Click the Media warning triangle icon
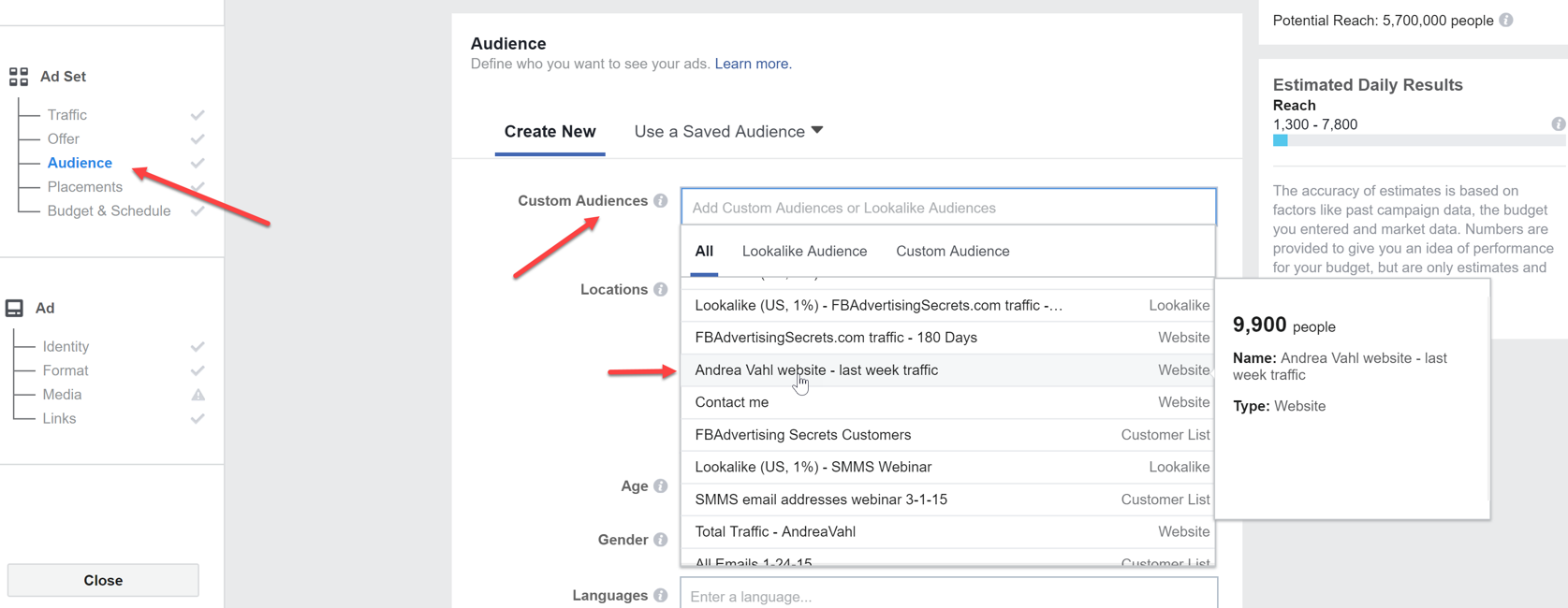Screen dimensions: 1568x608 [x=198, y=395]
